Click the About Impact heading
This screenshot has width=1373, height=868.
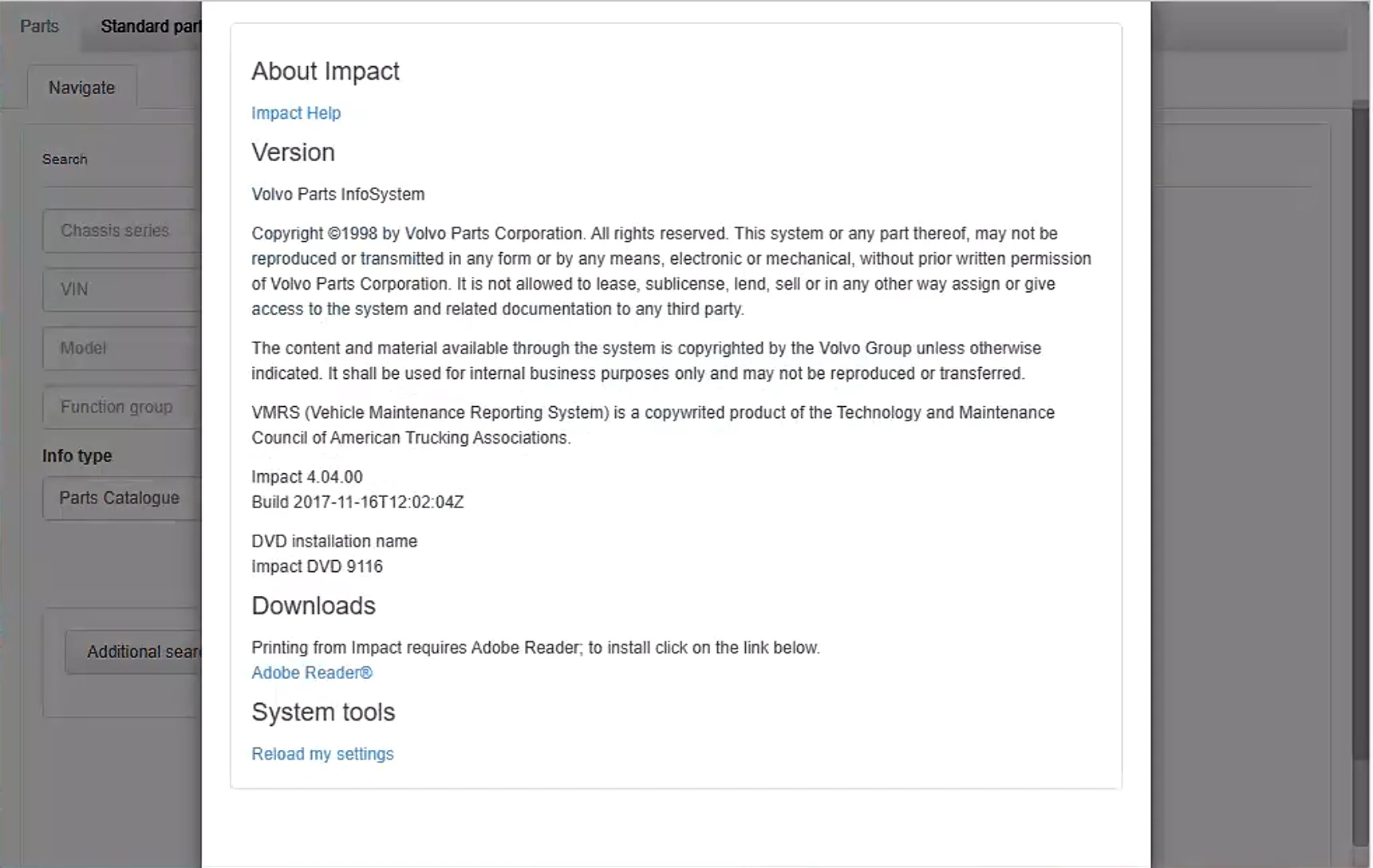pos(325,71)
